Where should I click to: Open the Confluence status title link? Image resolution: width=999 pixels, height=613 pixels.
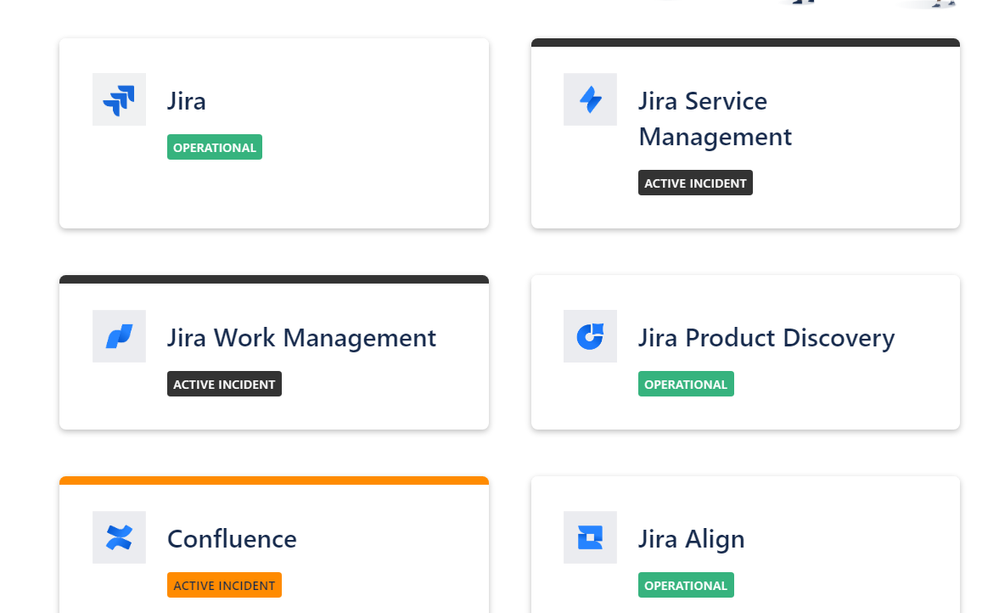[232, 539]
